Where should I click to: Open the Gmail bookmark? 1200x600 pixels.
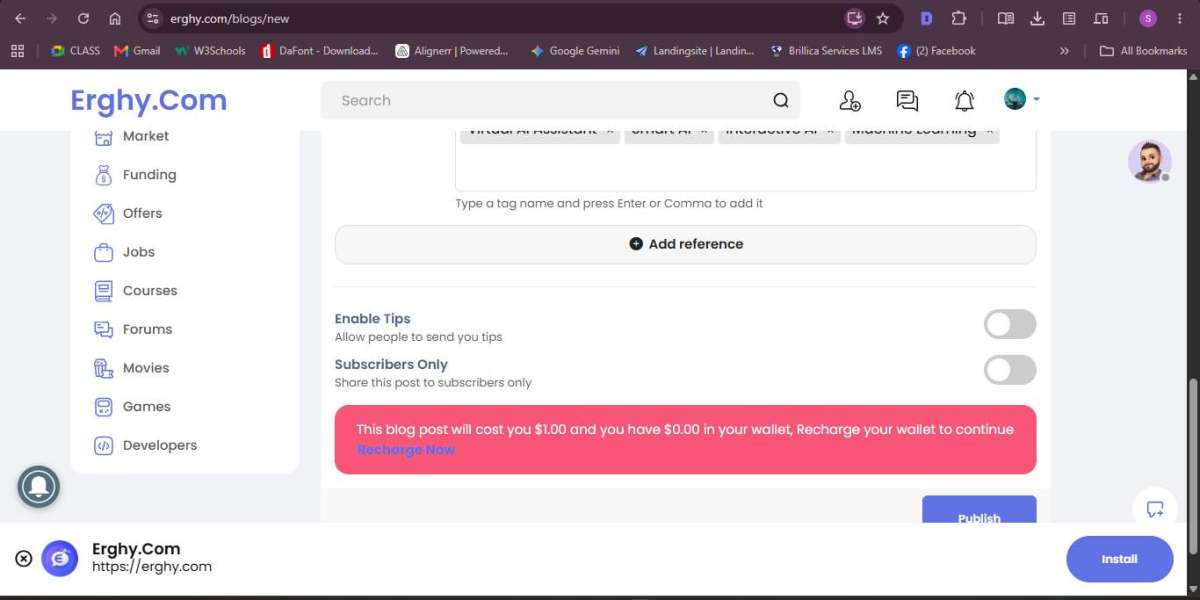137,51
